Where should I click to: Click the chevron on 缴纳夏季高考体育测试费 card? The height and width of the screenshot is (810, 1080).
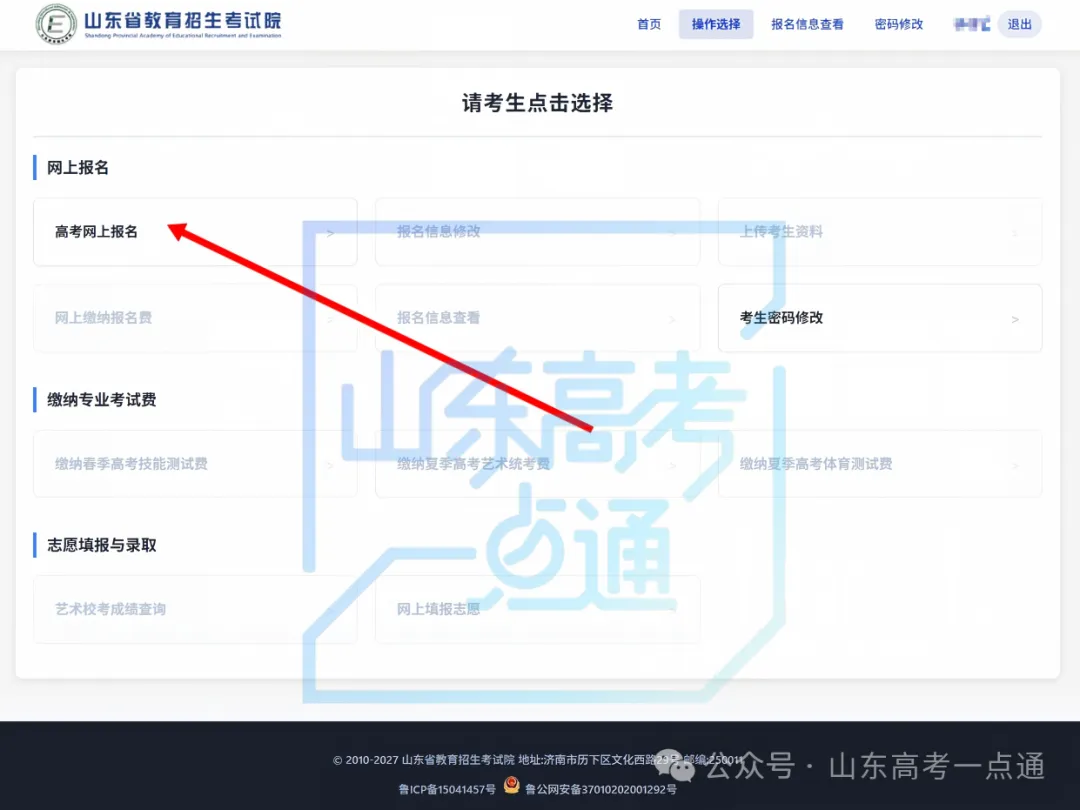click(x=1015, y=466)
